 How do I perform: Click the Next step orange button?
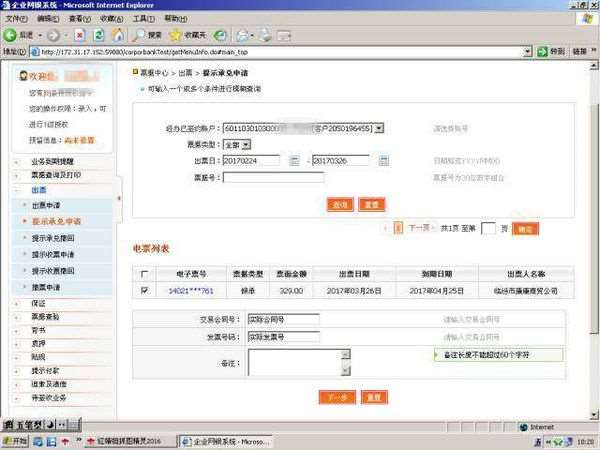[x=337, y=397]
